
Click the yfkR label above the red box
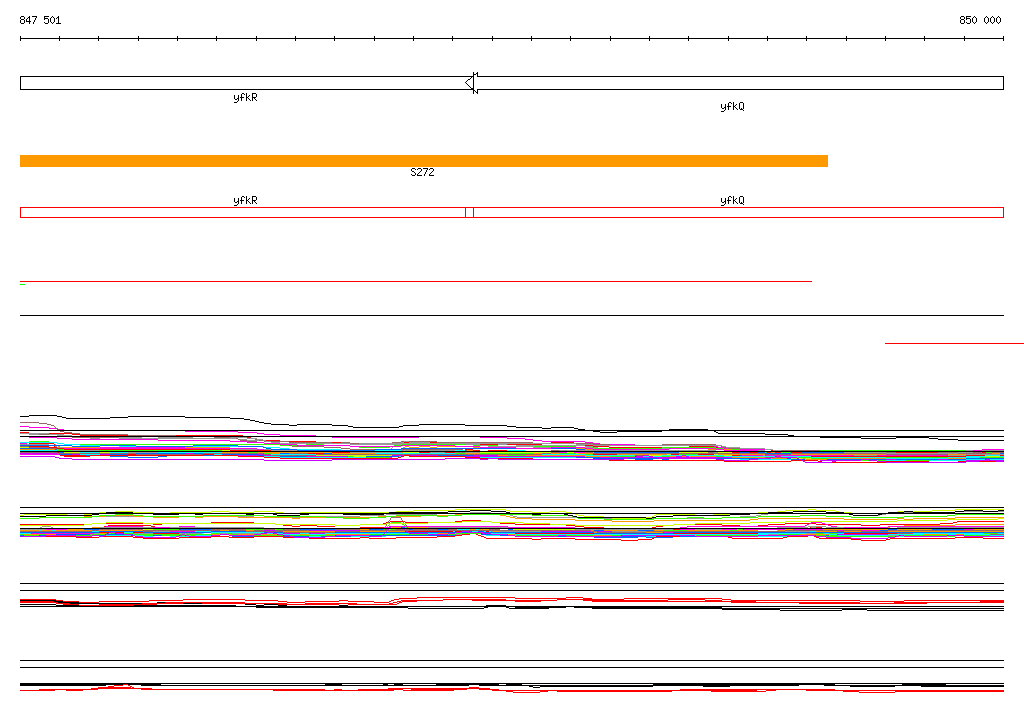246,200
